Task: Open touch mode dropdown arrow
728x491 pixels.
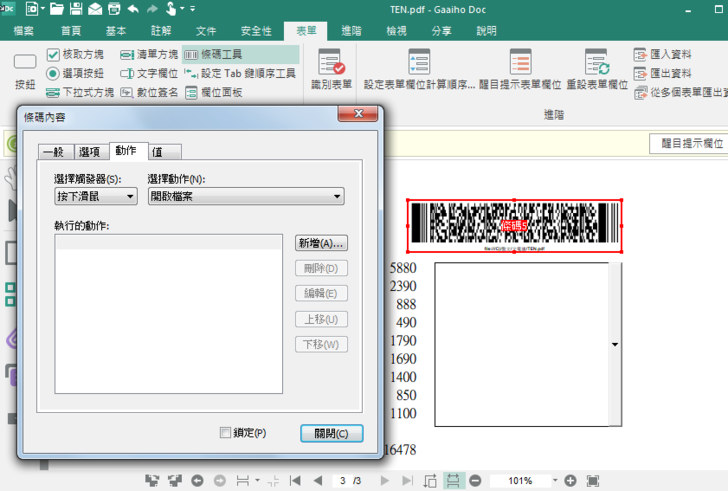Action: pos(182,8)
